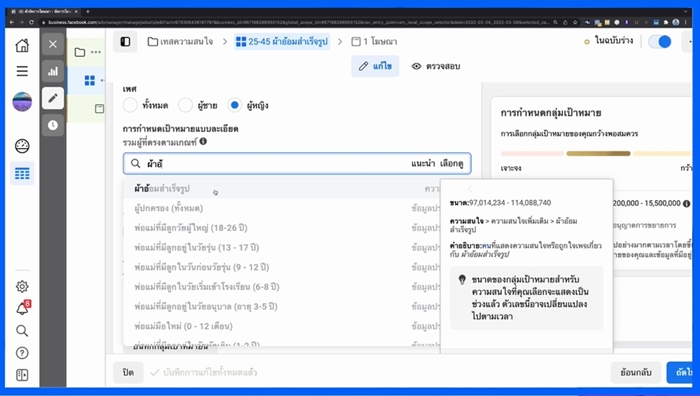Select พ่อแม่ที่มีลูกในวันก่อนวัยรุ่น (9 - 12 ปี)

coord(282,267)
